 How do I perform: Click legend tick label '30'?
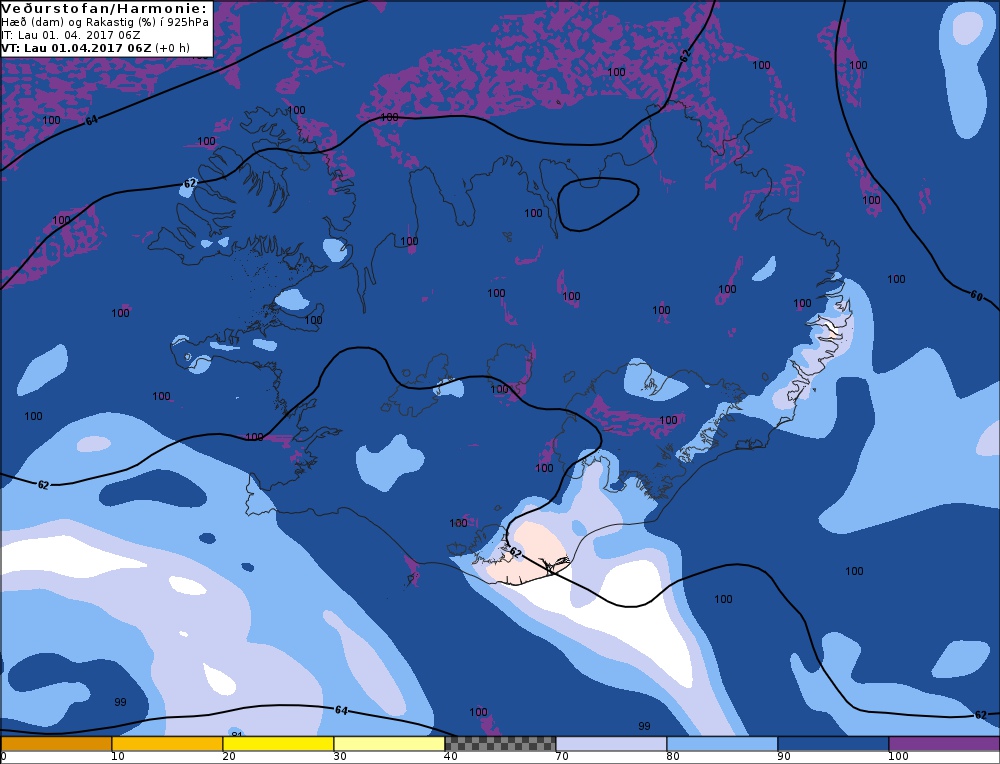[x=339, y=757]
